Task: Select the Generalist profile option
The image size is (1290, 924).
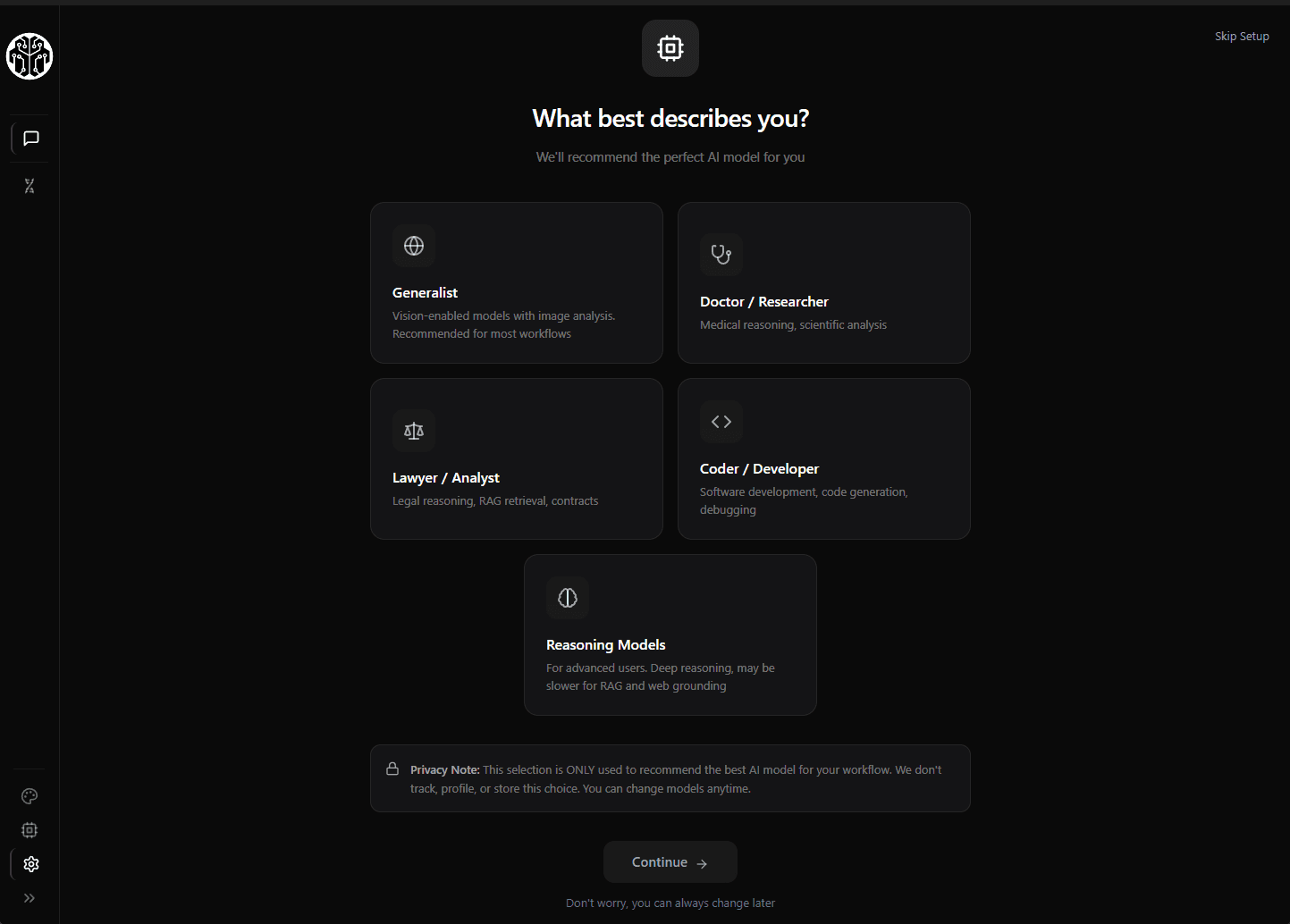Action: coord(516,282)
